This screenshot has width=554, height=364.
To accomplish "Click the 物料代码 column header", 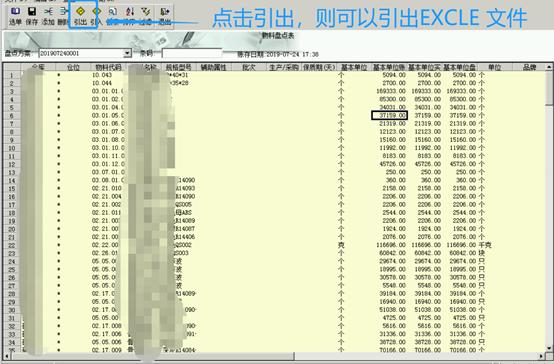I will click(108, 67).
